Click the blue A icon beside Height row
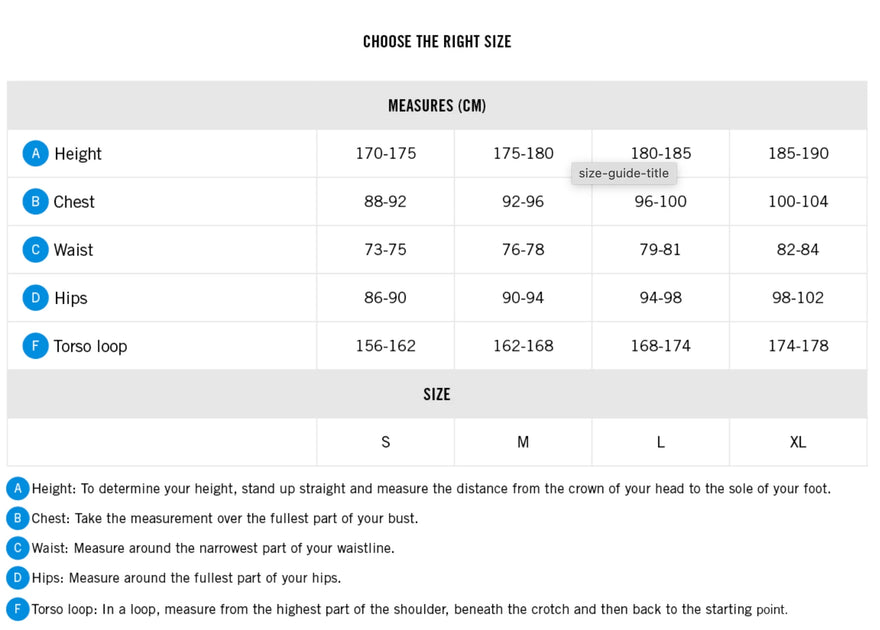 35,153
